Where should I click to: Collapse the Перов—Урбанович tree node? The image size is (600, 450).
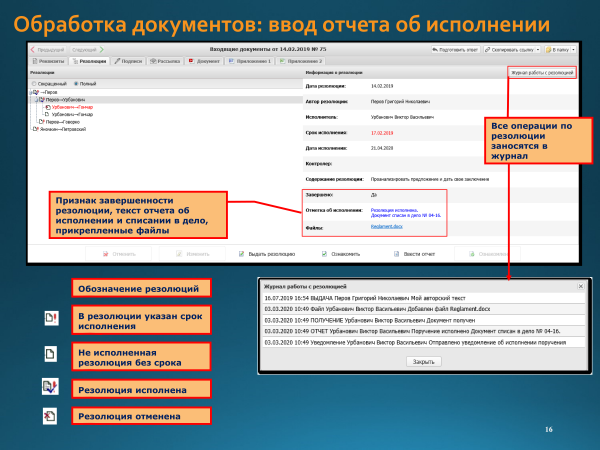tap(34, 100)
